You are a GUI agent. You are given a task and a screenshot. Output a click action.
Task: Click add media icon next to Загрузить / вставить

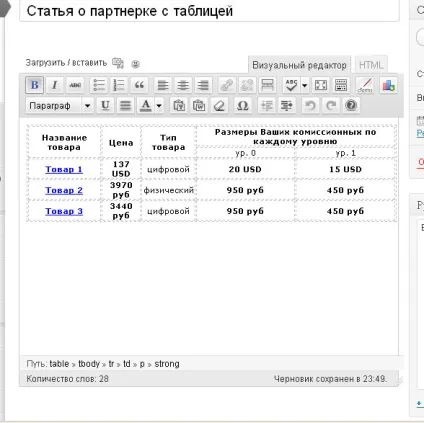(118, 63)
